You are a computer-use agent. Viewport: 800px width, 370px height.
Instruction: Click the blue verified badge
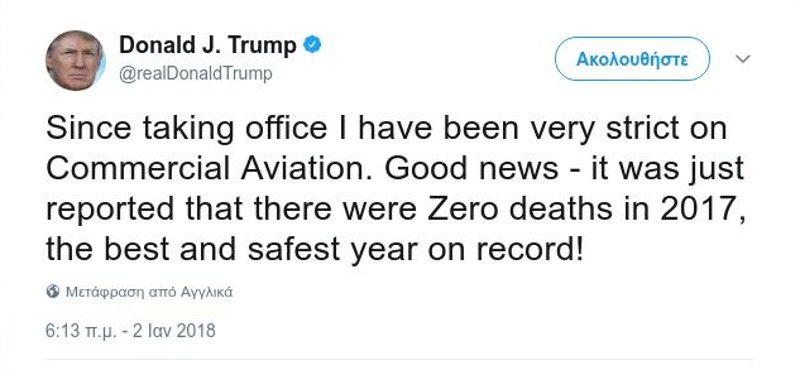coord(312,45)
